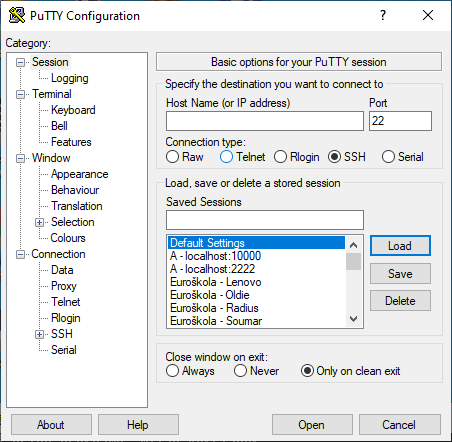452x442 pixels.
Task: Go to the Colours settings page
Action: (68, 238)
